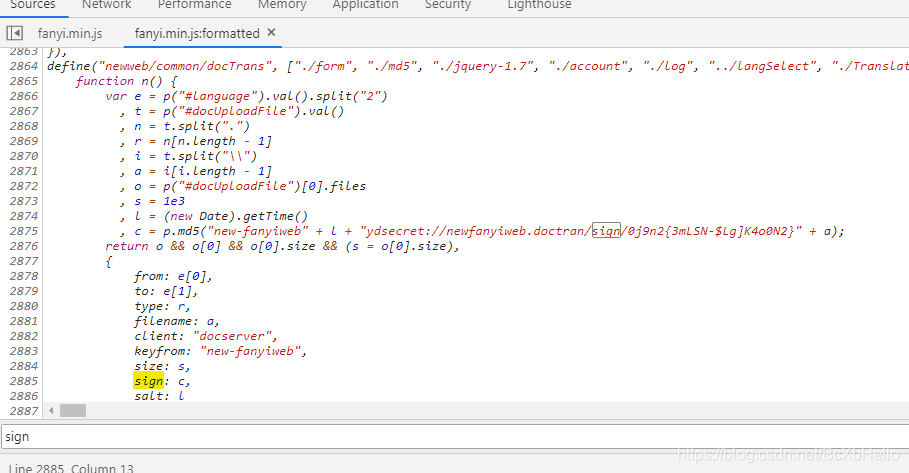Click the highlighted 'sign' key on line 2885
This screenshot has height=473, width=909.
coord(148,381)
